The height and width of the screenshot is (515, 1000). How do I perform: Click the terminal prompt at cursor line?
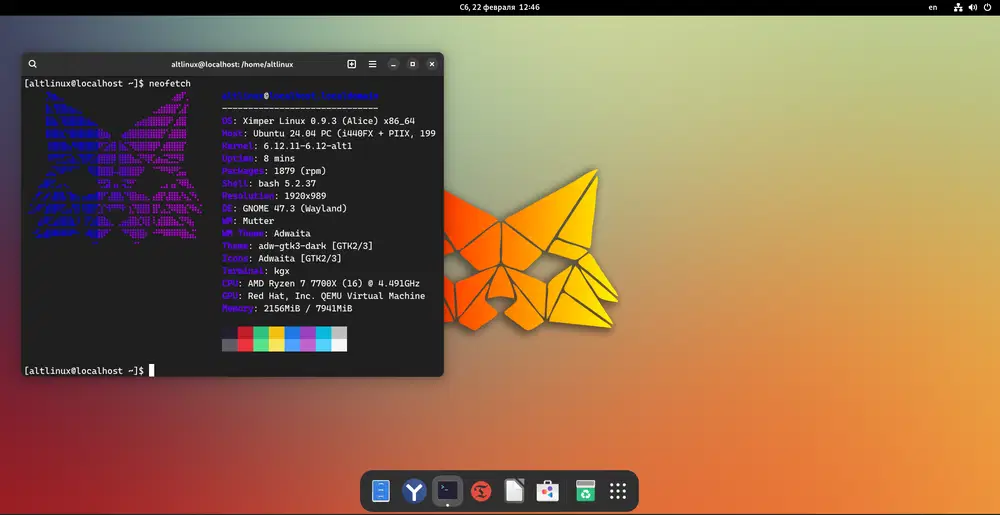152,371
